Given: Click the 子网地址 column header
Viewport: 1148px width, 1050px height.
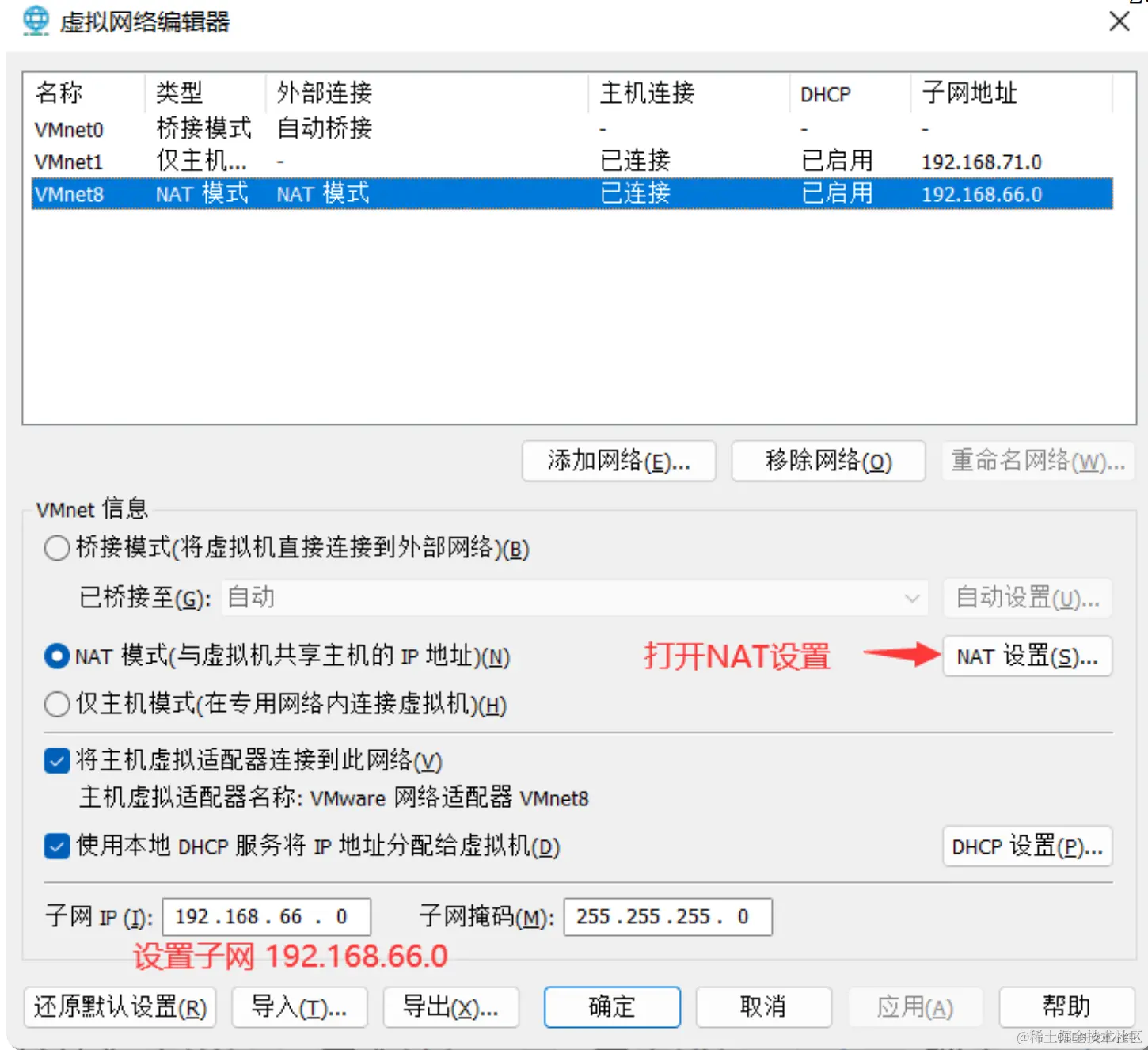Looking at the screenshot, I should click(1012, 93).
